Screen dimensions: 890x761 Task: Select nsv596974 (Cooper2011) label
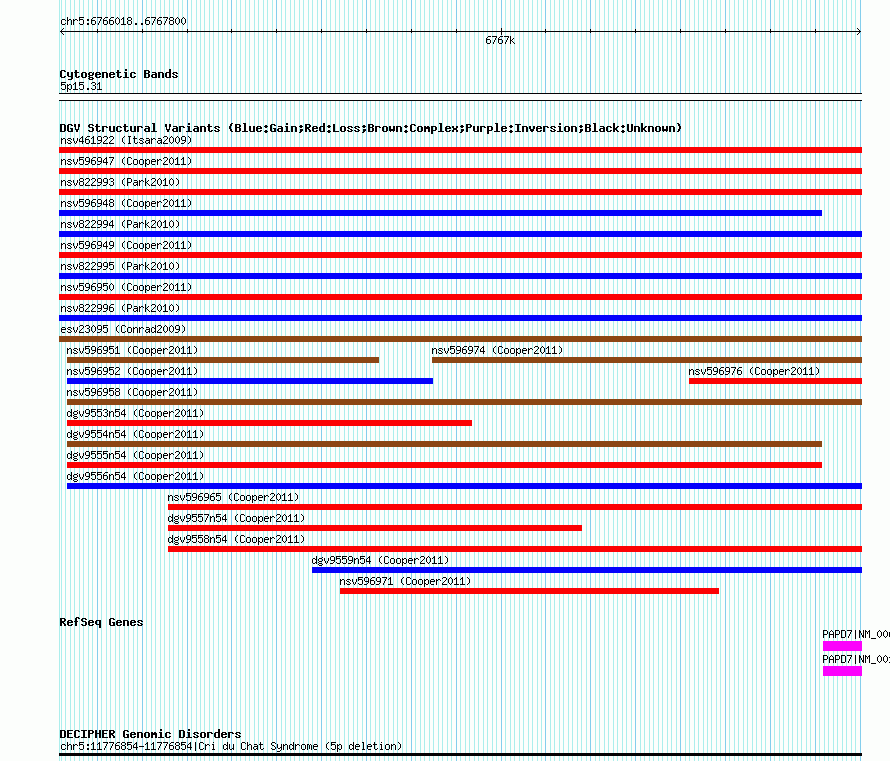(497, 350)
